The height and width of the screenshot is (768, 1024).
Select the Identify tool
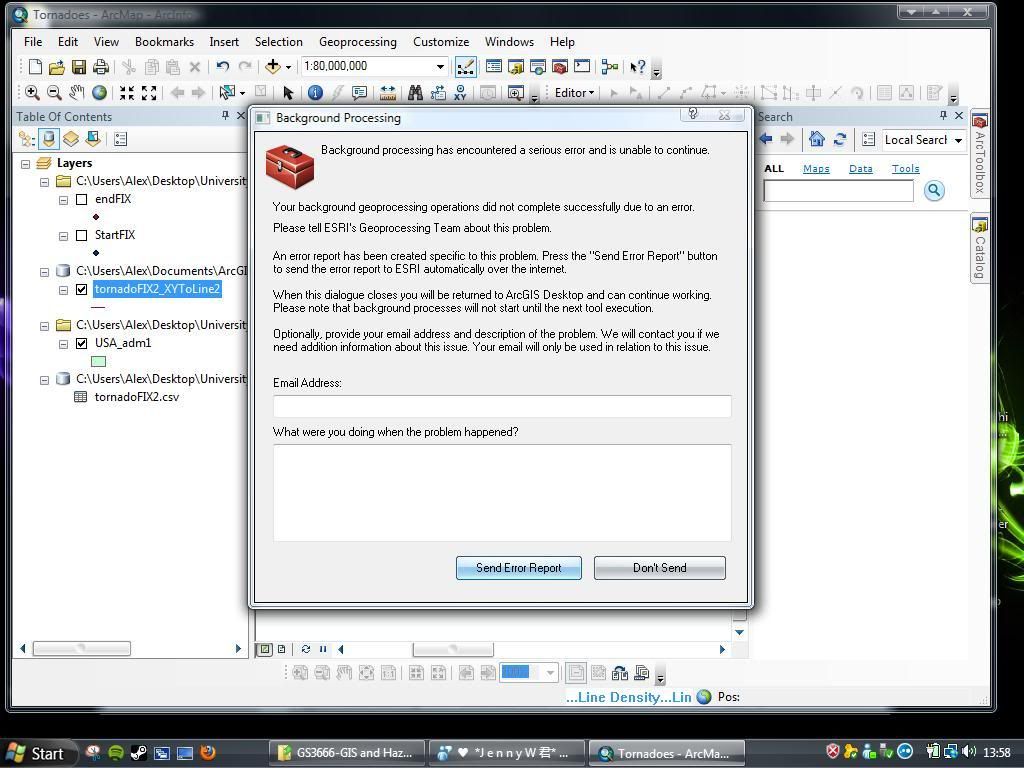point(315,93)
